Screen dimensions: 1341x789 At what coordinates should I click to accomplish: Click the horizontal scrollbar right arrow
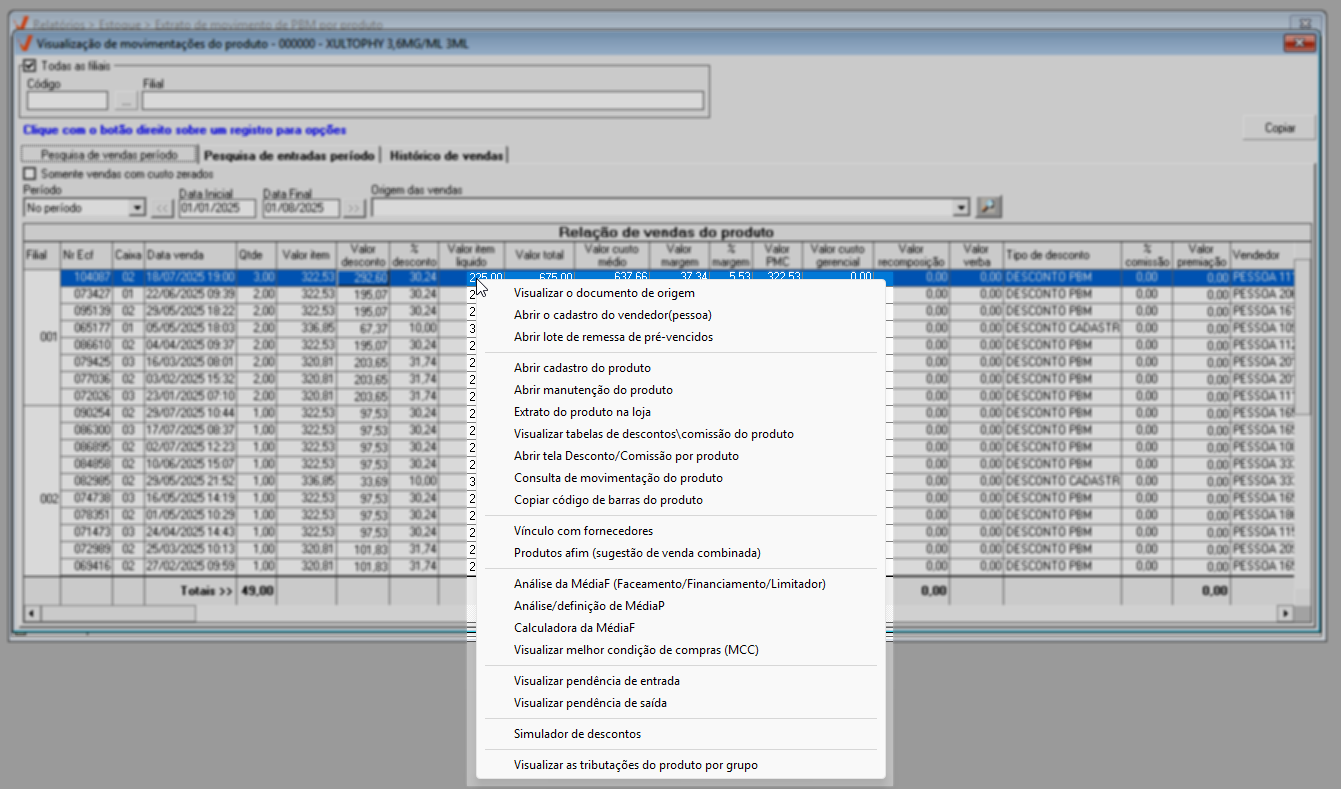(1286, 612)
